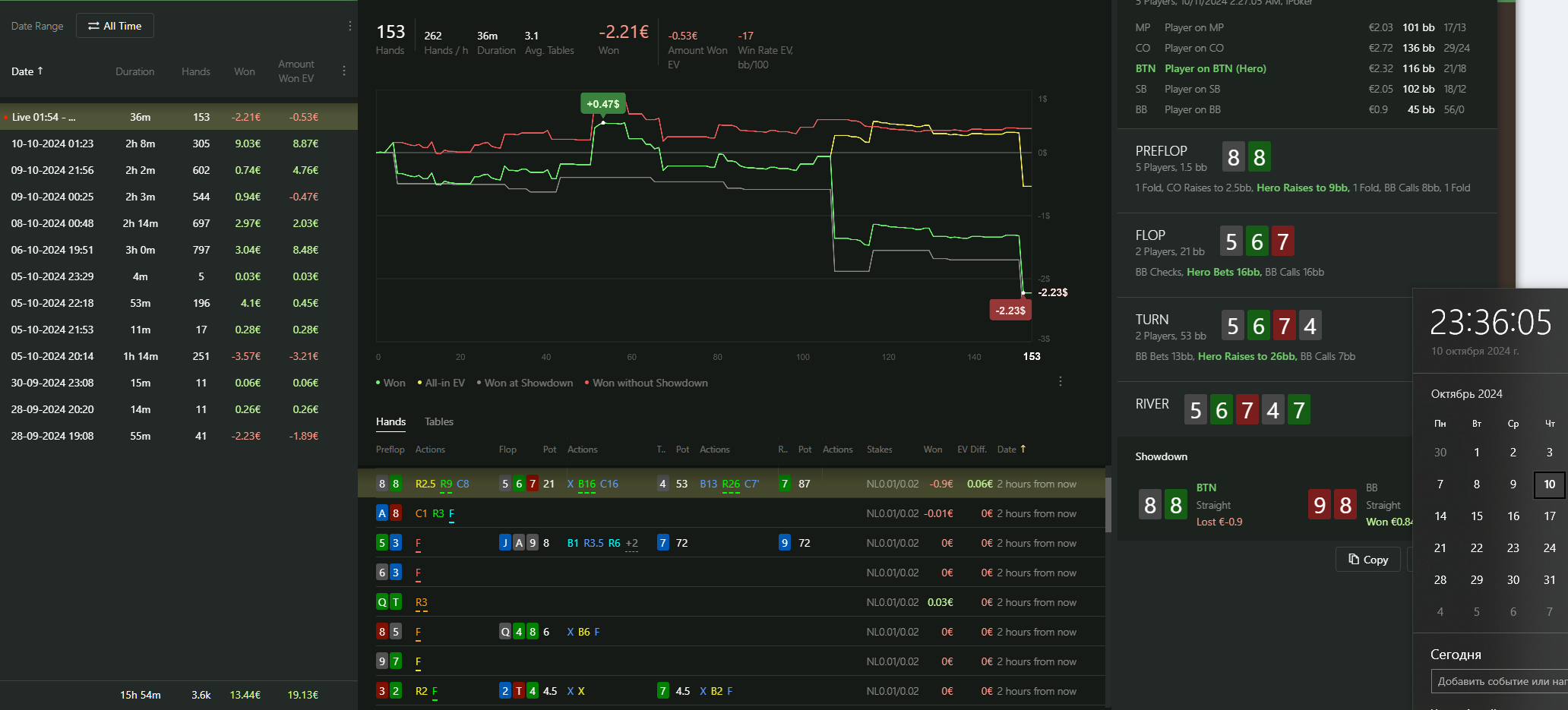The width and height of the screenshot is (1568, 710).
Task: Select the 08-10-2024 00:48 session row
Action: 179,223
